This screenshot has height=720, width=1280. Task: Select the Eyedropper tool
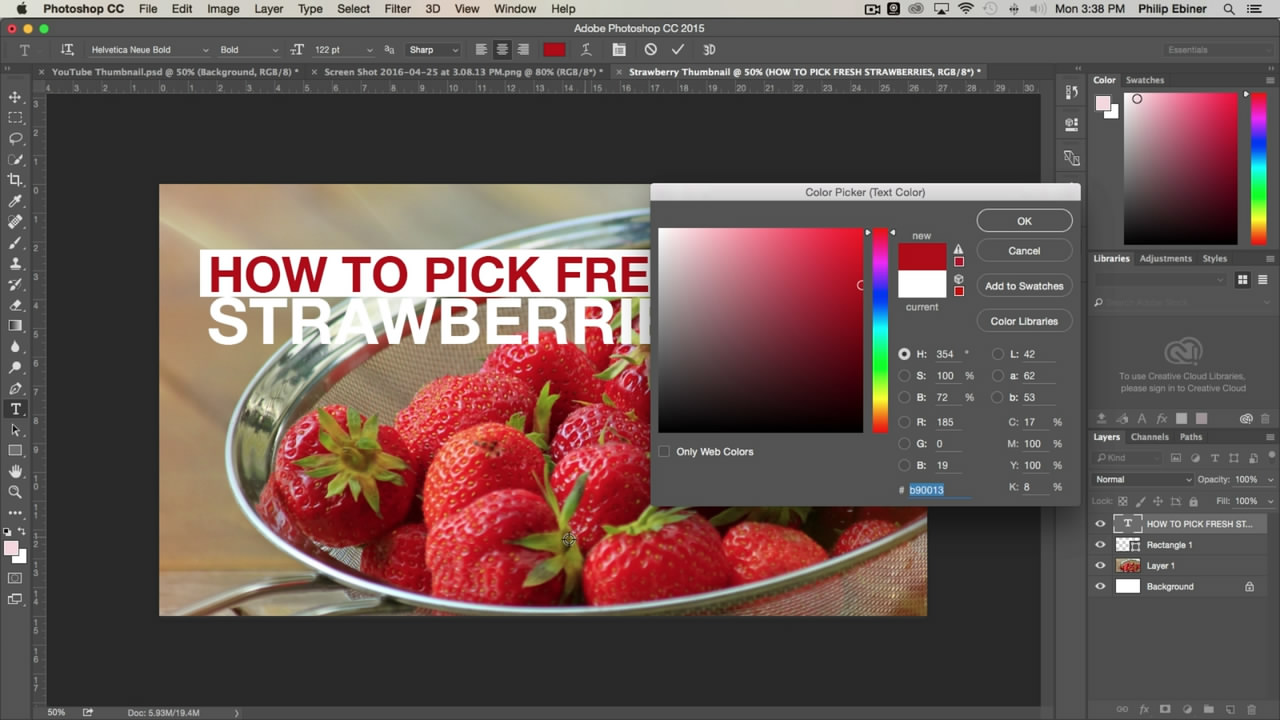pyautogui.click(x=15, y=201)
